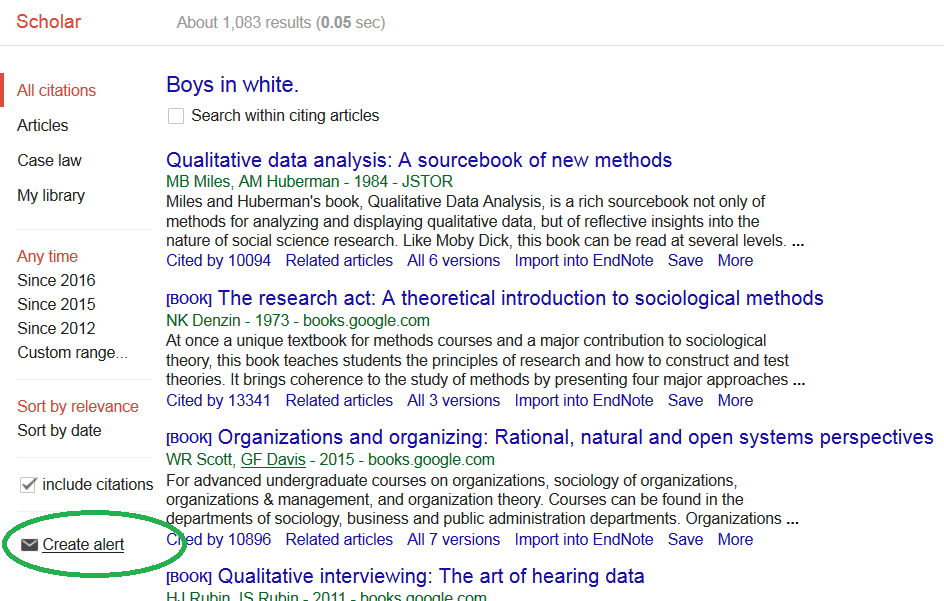Toggle the include citations checkbox
944x601 pixels.
pos(28,485)
